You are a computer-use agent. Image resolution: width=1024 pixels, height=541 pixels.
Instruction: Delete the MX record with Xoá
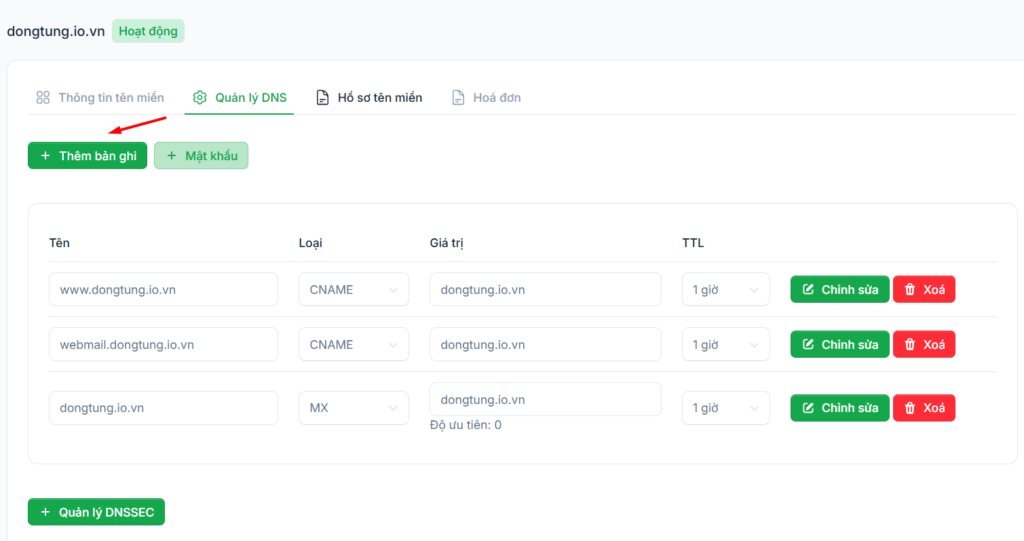coord(924,408)
